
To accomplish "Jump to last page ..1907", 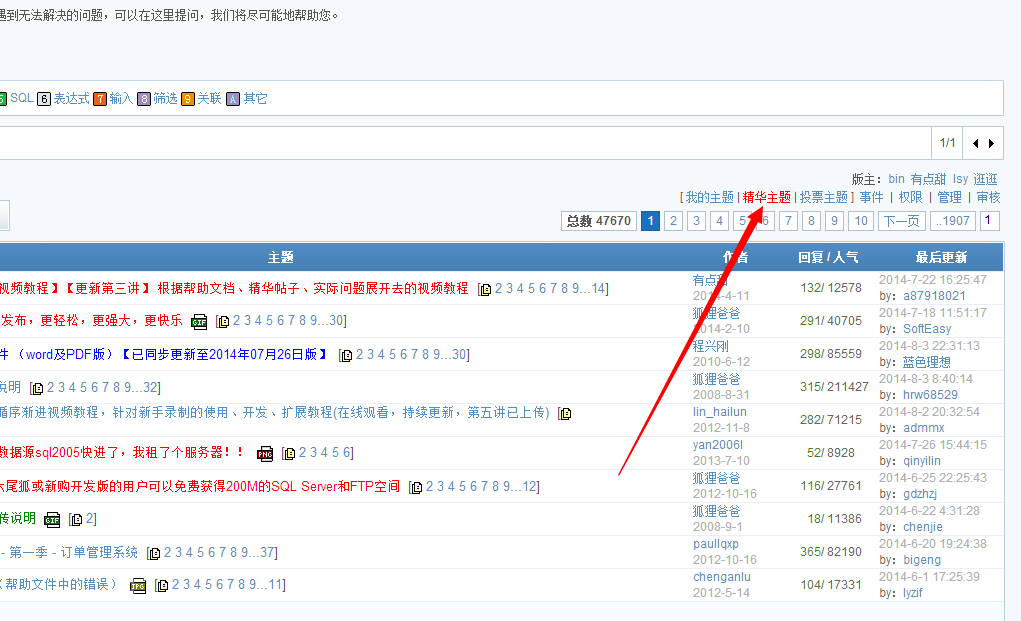I will point(952,221).
